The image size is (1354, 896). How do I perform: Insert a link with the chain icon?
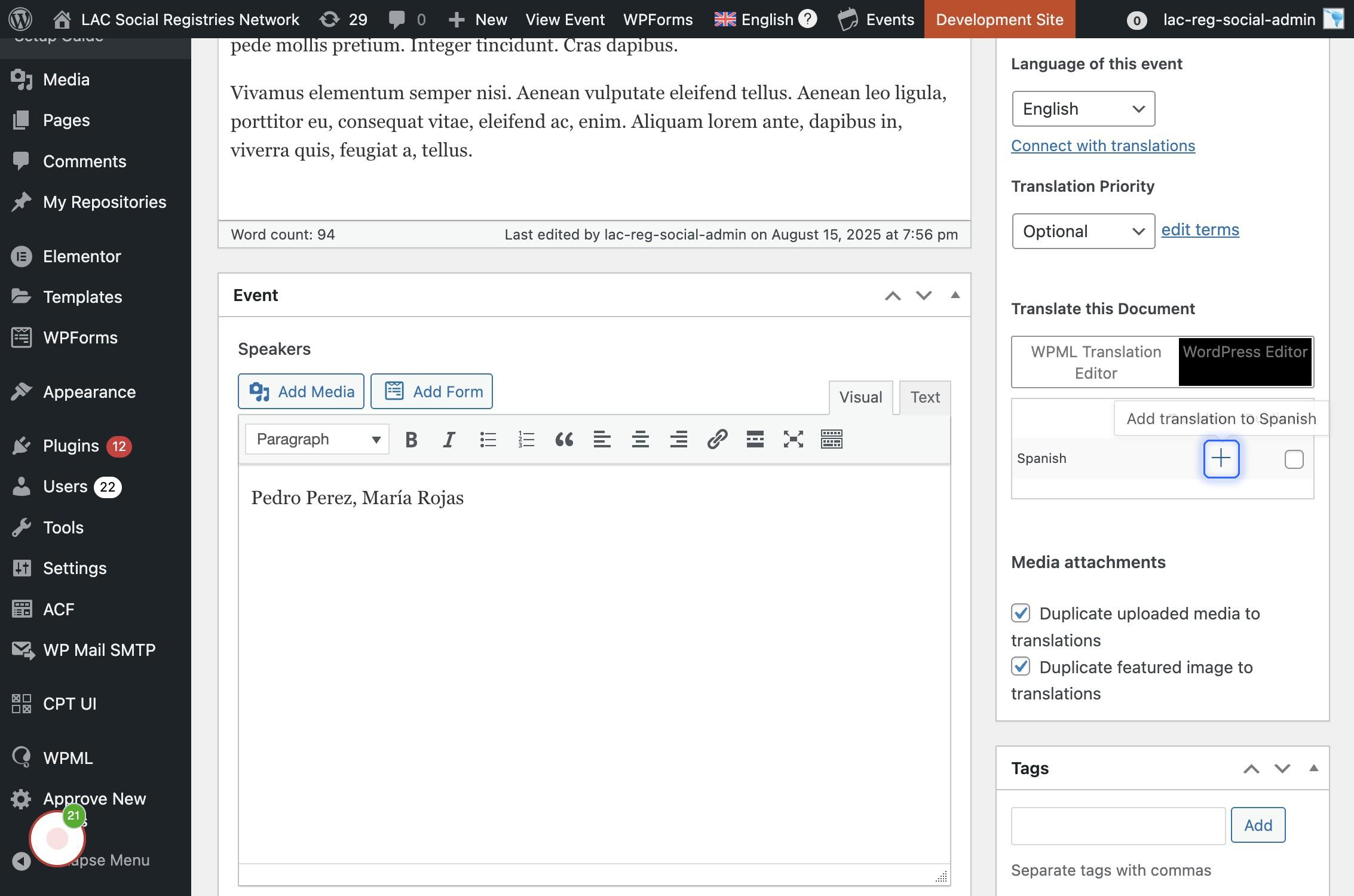coord(717,440)
